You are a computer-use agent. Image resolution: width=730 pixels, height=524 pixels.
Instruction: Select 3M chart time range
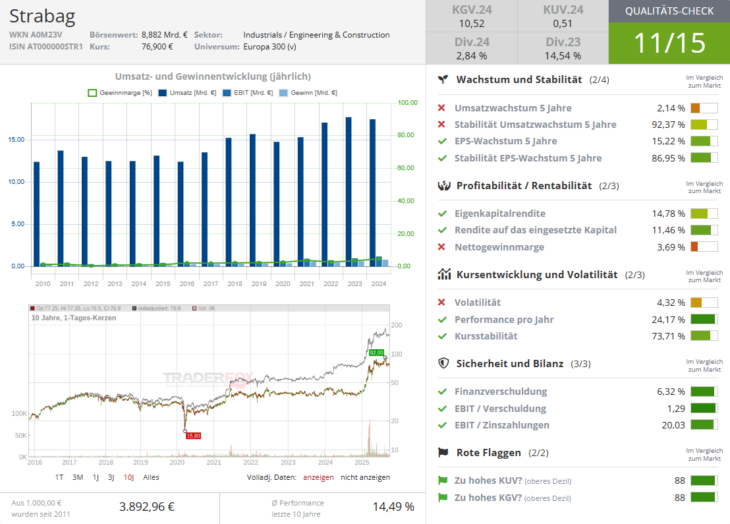coord(78,477)
